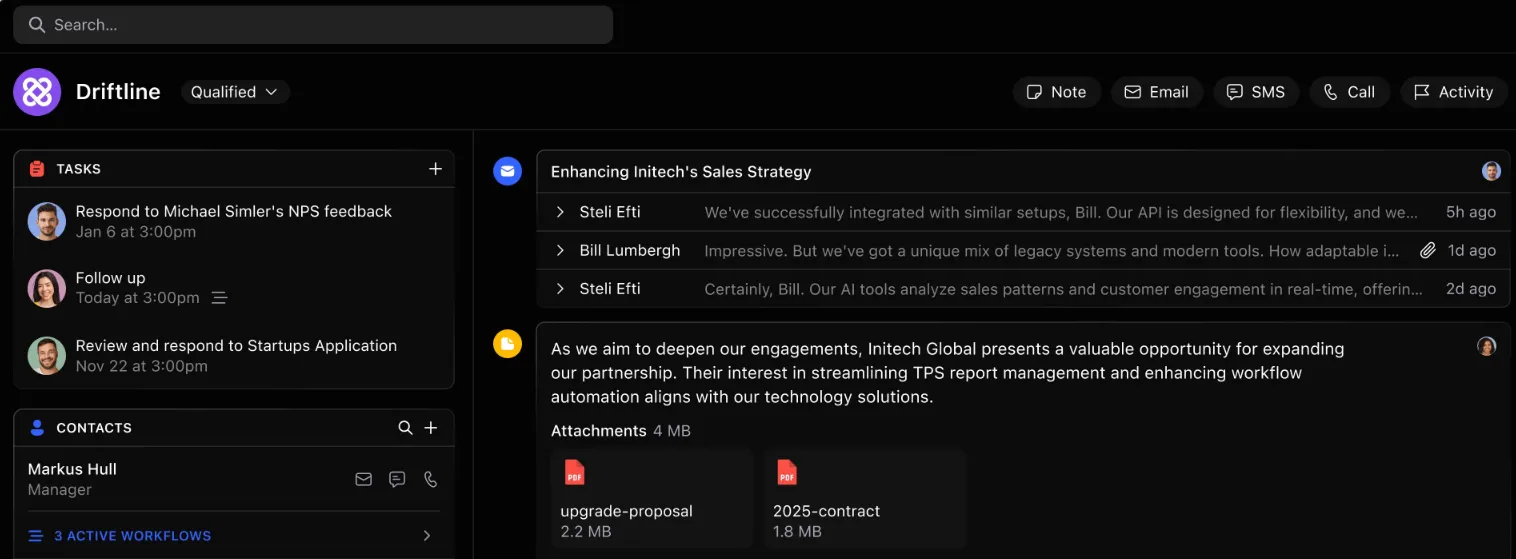The height and width of the screenshot is (559, 1516).
Task: Send SMS to Markus Hull via chat icon
Action: (397, 479)
